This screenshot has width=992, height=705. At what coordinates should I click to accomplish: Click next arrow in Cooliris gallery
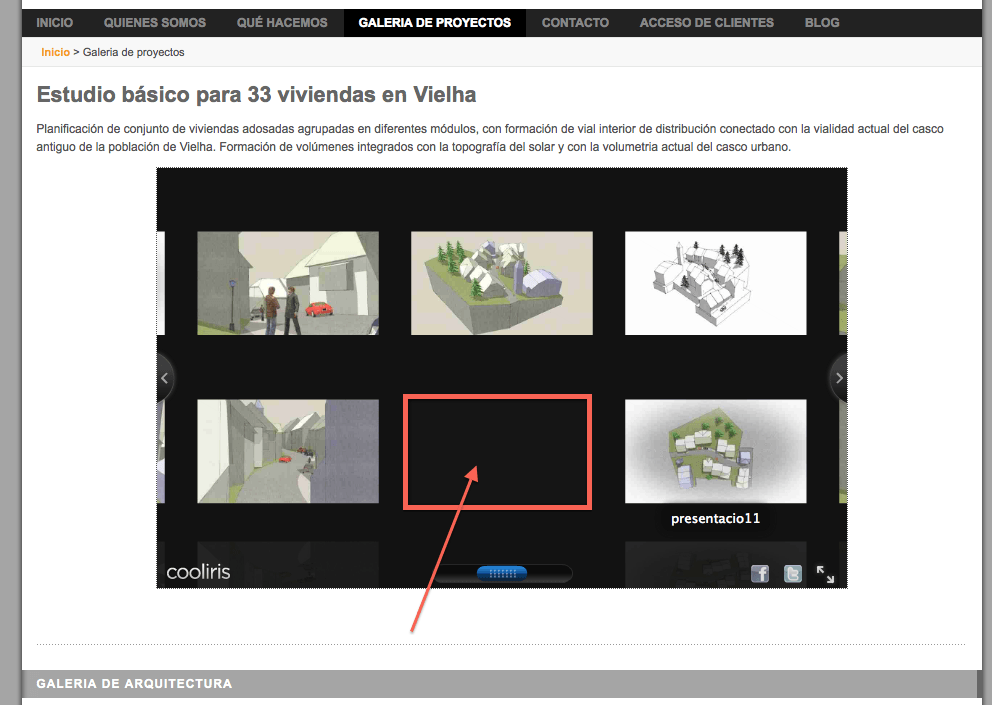tap(839, 378)
